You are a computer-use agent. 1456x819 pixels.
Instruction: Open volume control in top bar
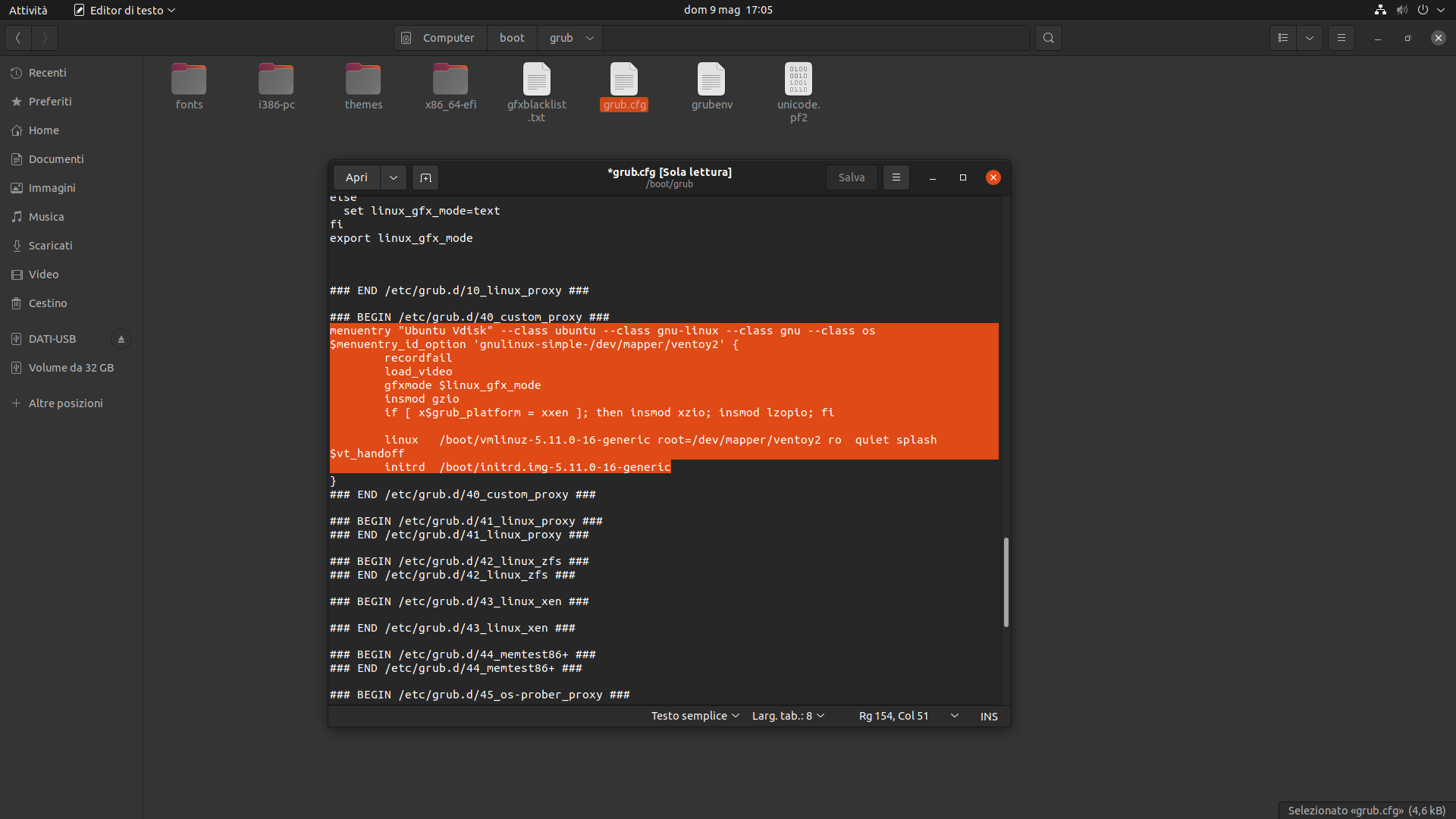pyautogui.click(x=1401, y=10)
